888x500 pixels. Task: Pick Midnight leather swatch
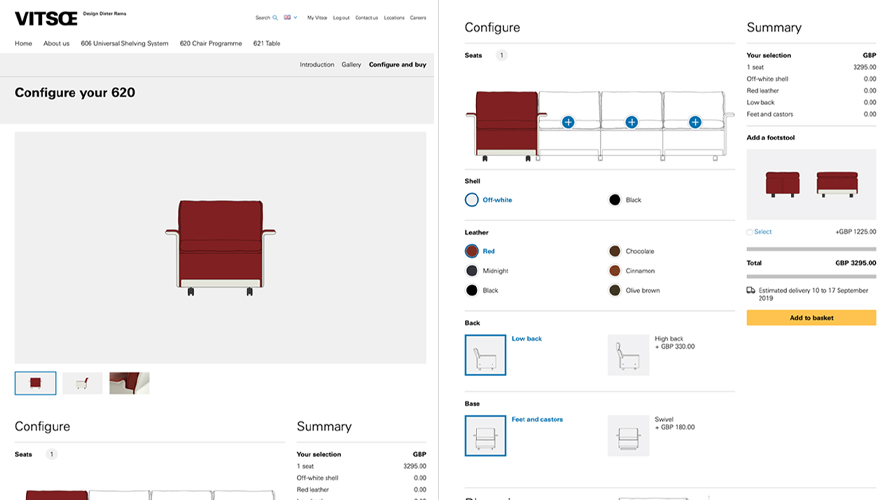471,271
